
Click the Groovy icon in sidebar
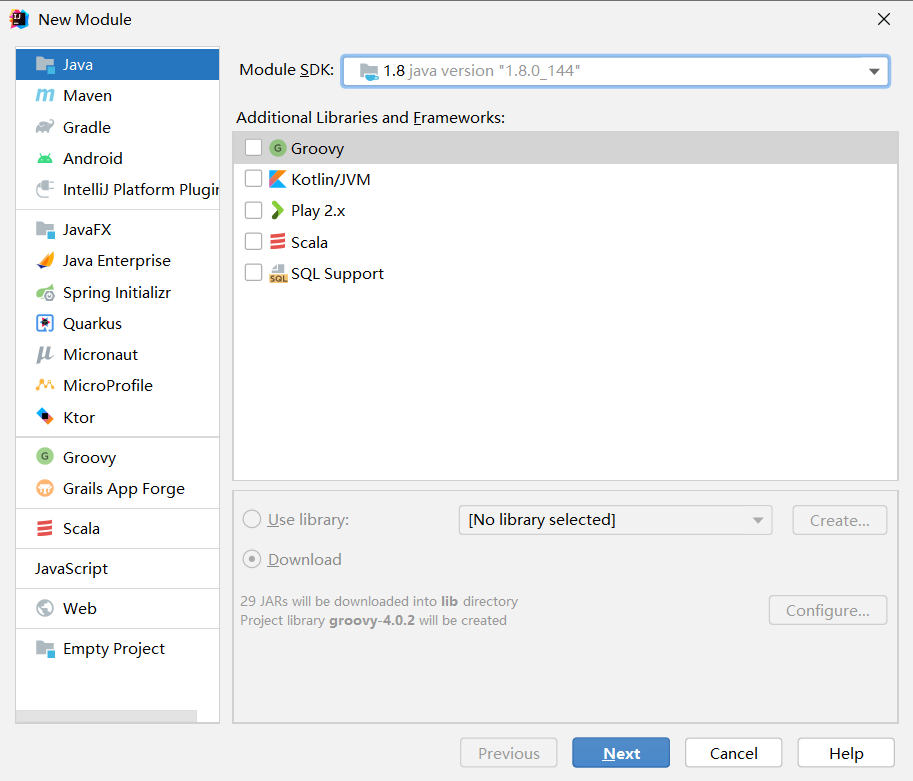pos(45,457)
